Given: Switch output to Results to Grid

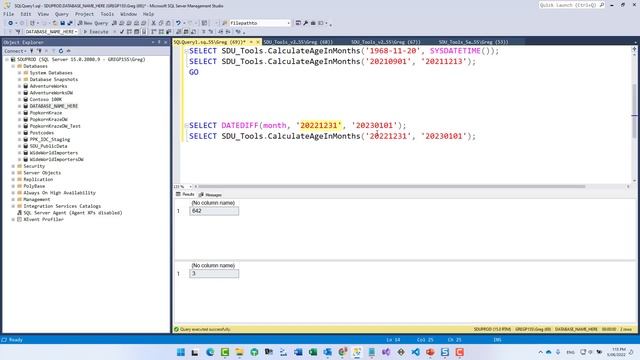Looking at the screenshot, I should (x=186, y=31).
